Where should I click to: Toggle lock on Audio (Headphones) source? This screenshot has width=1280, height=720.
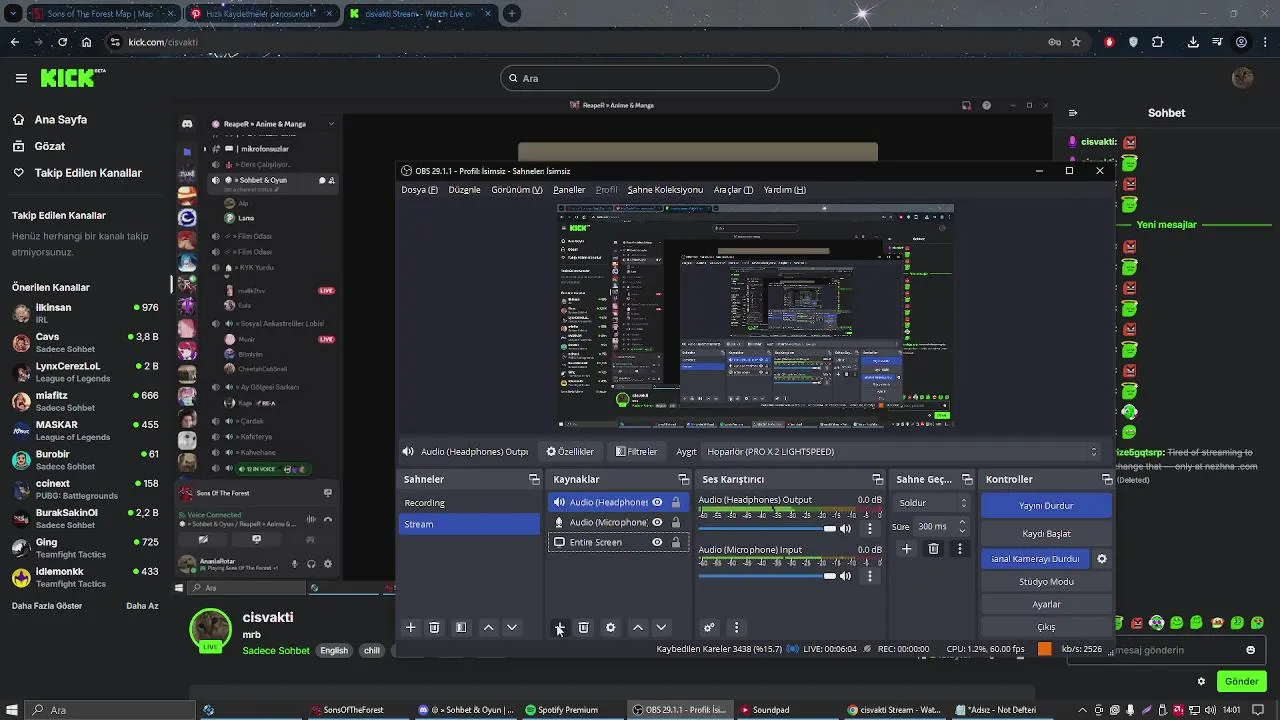[x=676, y=502]
